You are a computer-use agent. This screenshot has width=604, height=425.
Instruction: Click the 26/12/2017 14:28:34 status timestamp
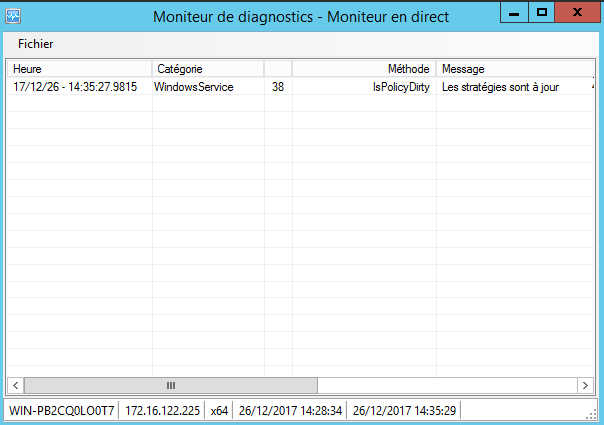point(291,411)
